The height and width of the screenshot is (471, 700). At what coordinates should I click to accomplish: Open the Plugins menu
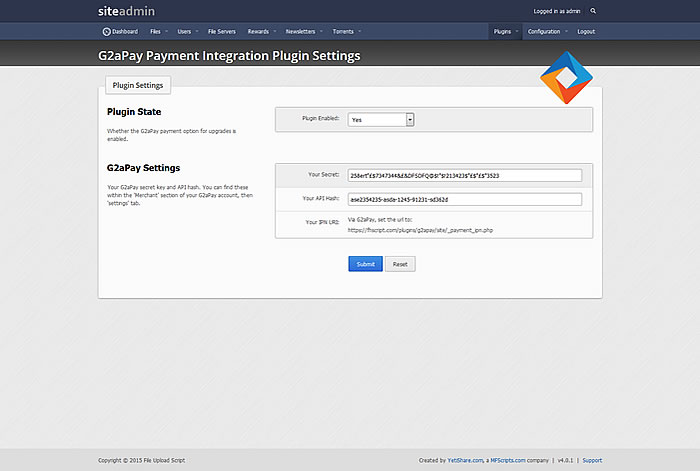[505, 32]
